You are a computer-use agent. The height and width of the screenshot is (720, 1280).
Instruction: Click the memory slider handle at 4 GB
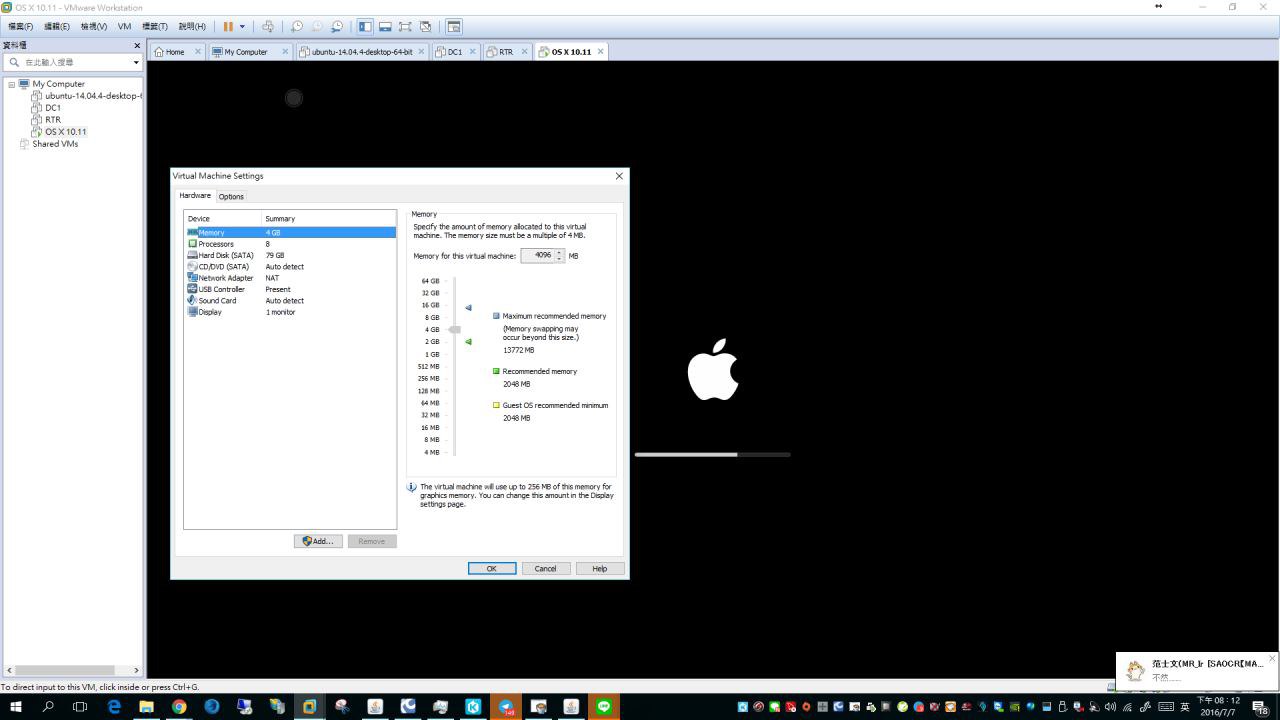click(x=455, y=329)
